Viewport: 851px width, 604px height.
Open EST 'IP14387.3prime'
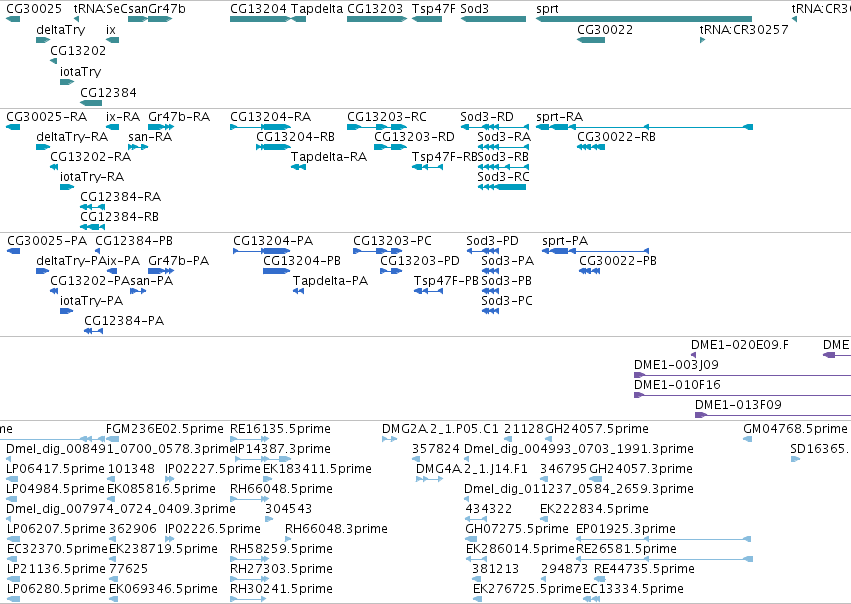281,449
